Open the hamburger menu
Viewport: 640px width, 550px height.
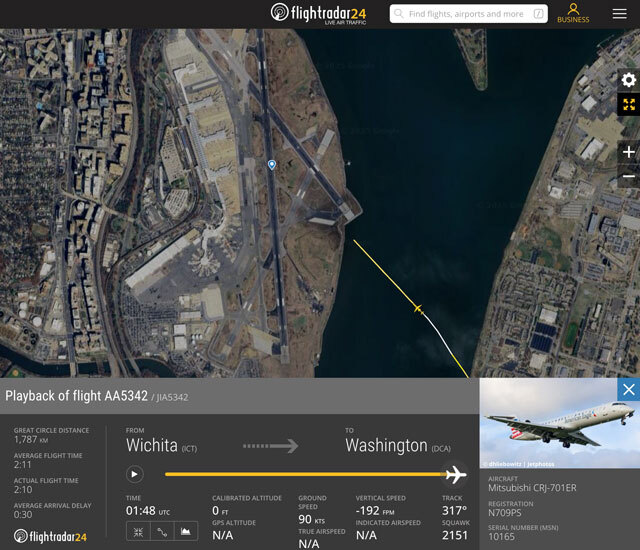coord(619,14)
